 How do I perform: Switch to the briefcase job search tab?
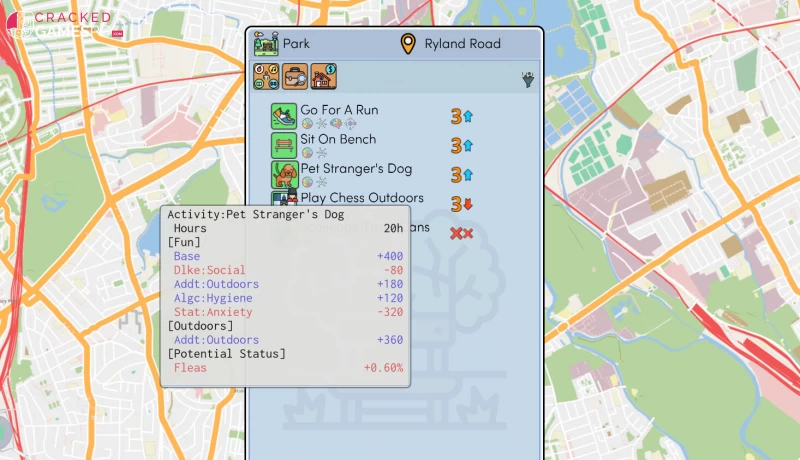point(295,77)
